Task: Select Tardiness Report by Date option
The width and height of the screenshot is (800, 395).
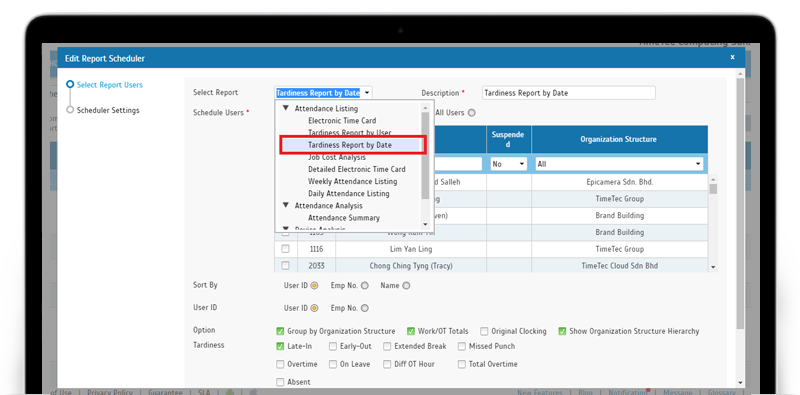Action: click(x=349, y=145)
